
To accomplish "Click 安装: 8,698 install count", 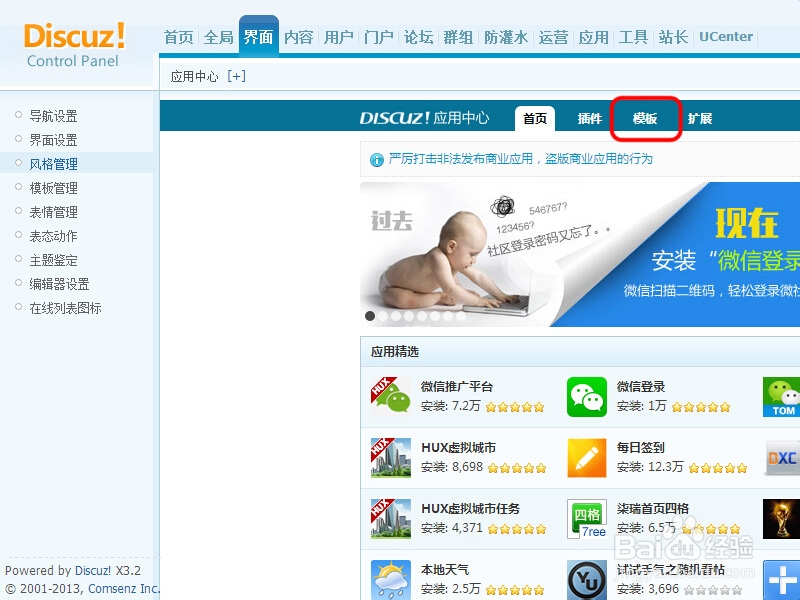I will click(452, 466).
